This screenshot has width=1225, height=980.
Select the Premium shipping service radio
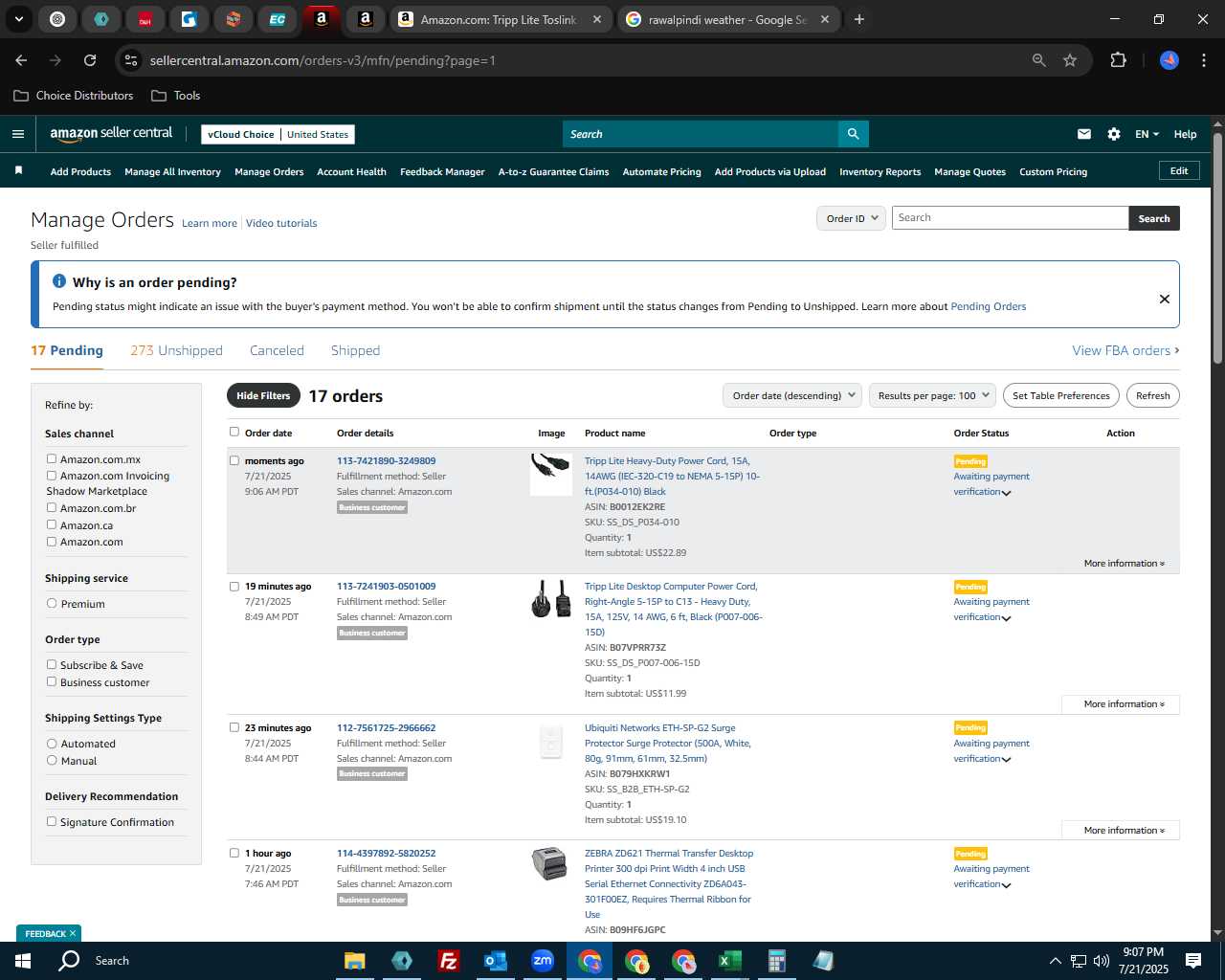tap(52, 603)
